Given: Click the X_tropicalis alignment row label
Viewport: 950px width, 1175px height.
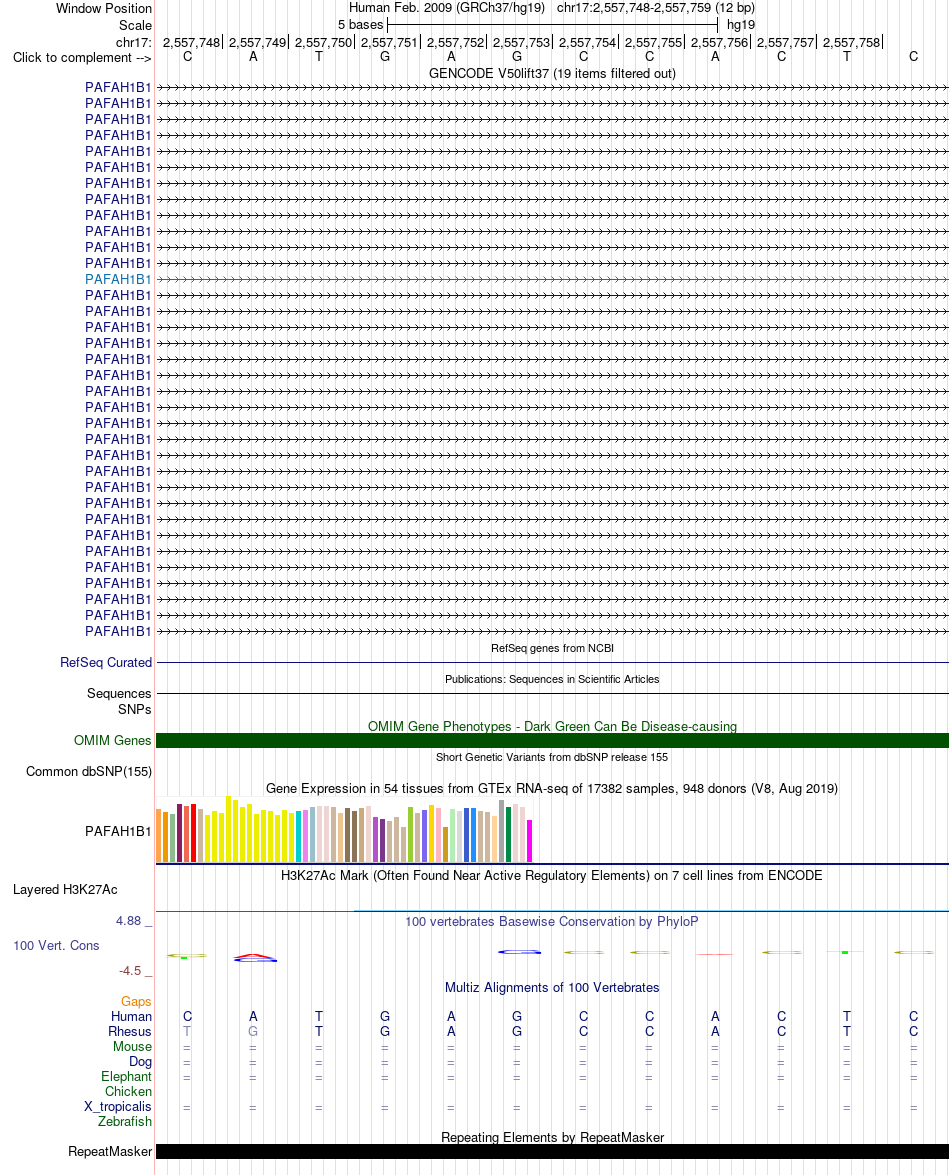Looking at the screenshot, I should (x=118, y=1107).
